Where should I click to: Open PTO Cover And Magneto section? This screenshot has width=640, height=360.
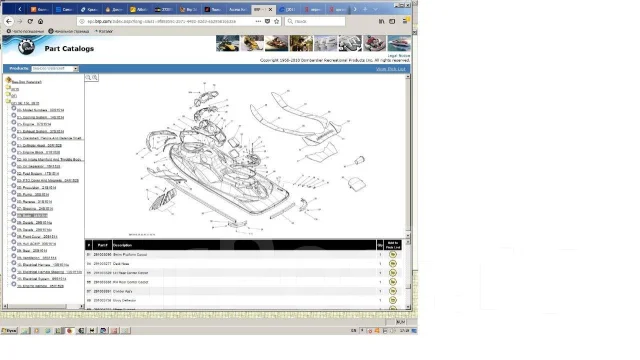[x=48, y=180]
